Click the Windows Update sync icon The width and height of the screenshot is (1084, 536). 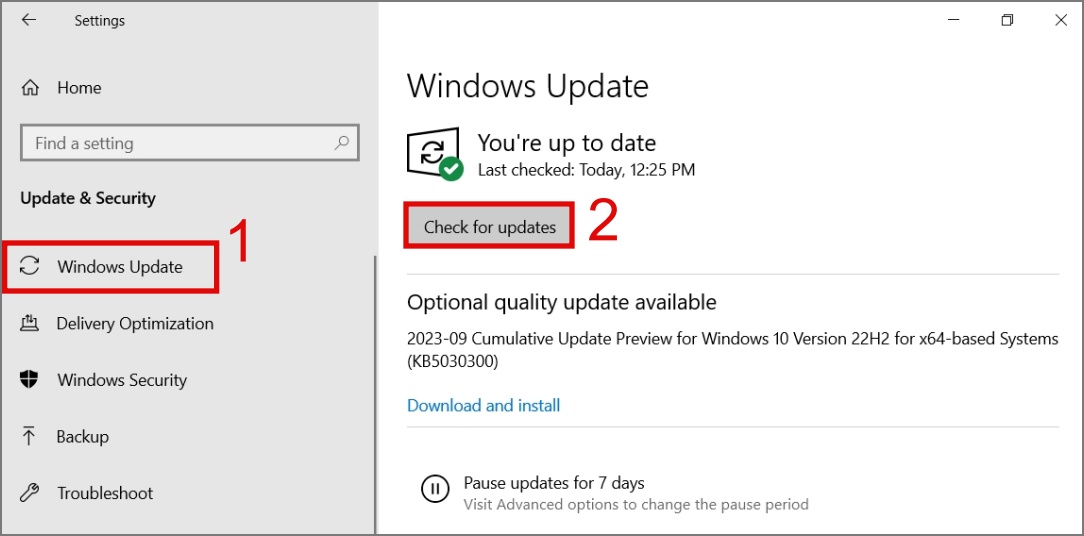[x=30, y=266]
